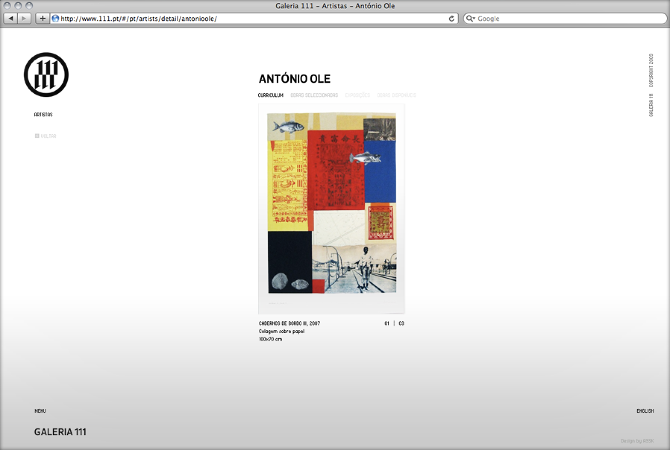
Task: Go to artwork number 03 in the pager
Action: pyautogui.click(x=402, y=323)
